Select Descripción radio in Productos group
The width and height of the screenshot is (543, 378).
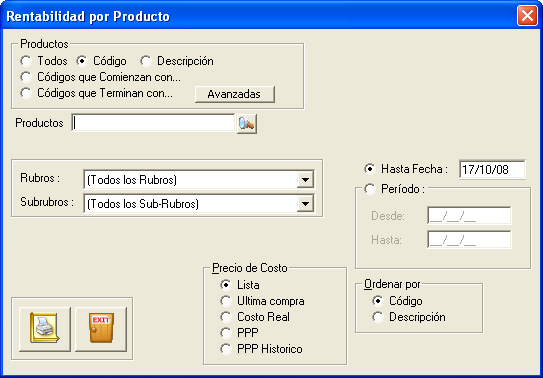[146, 61]
